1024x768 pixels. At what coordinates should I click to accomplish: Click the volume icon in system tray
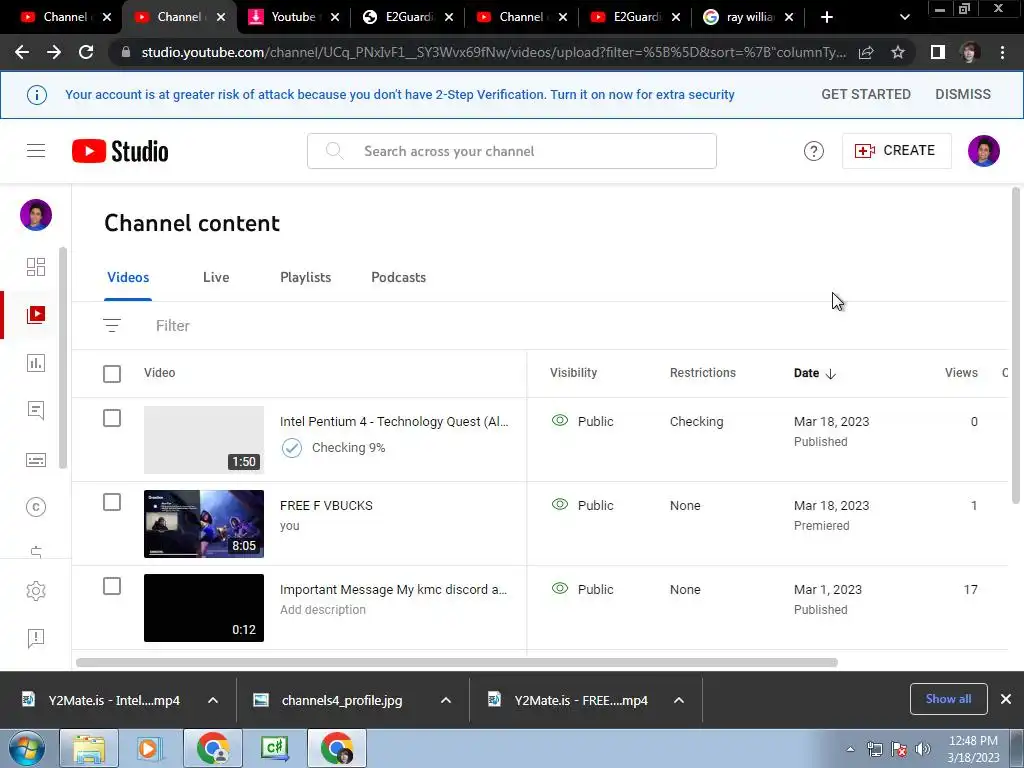click(923, 749)
